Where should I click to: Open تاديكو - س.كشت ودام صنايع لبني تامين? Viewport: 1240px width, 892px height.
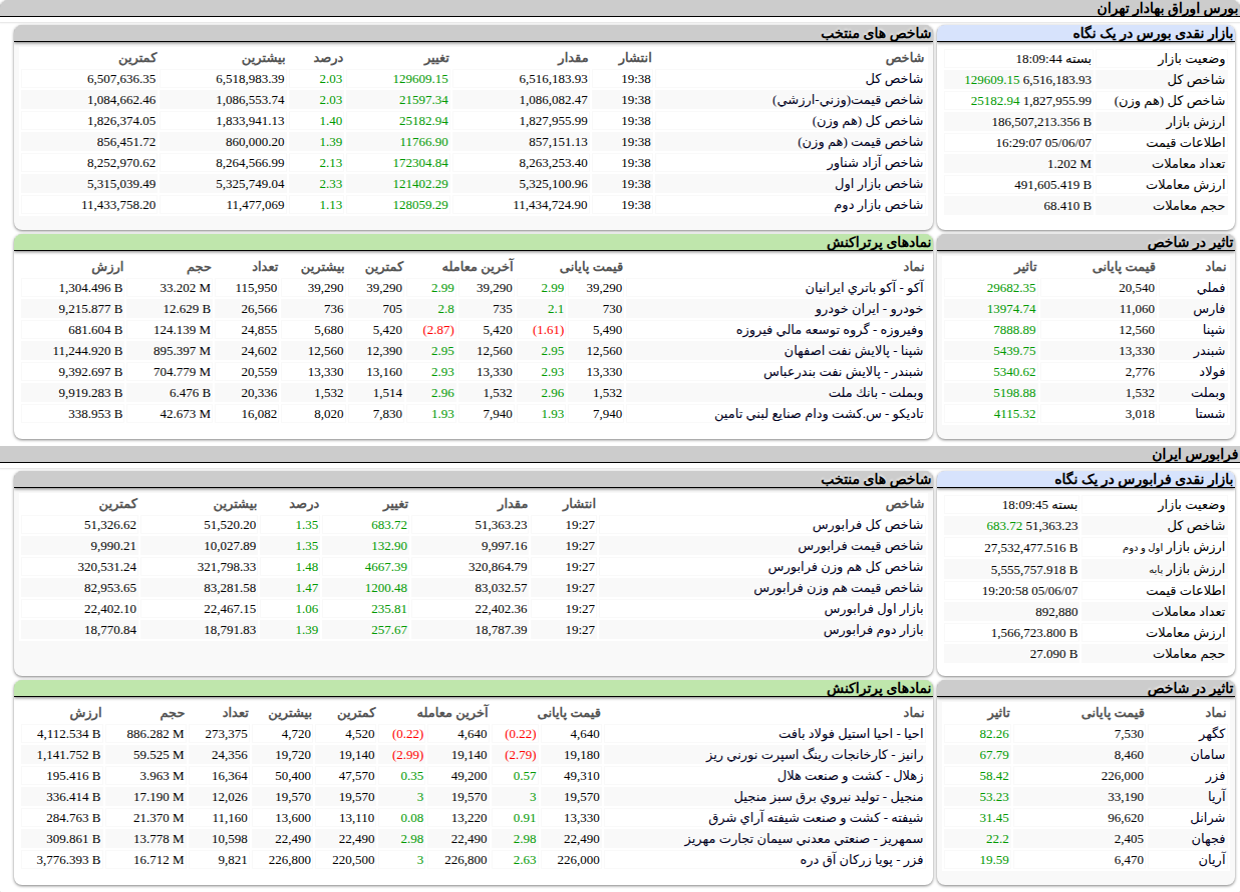tap(820, 414)
